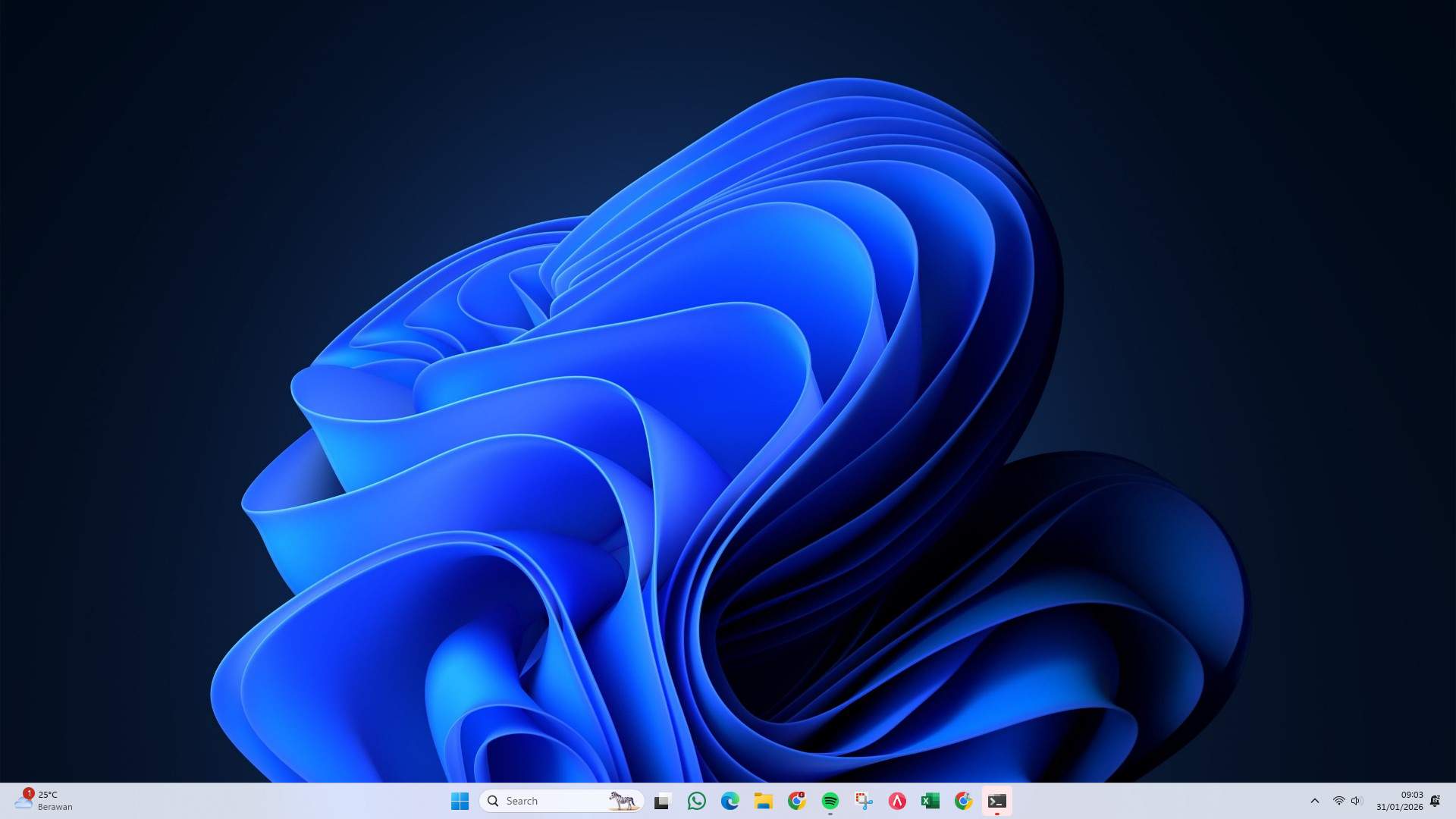Open the calendar by clicking the date 31/01/2026

(1401, 806)
